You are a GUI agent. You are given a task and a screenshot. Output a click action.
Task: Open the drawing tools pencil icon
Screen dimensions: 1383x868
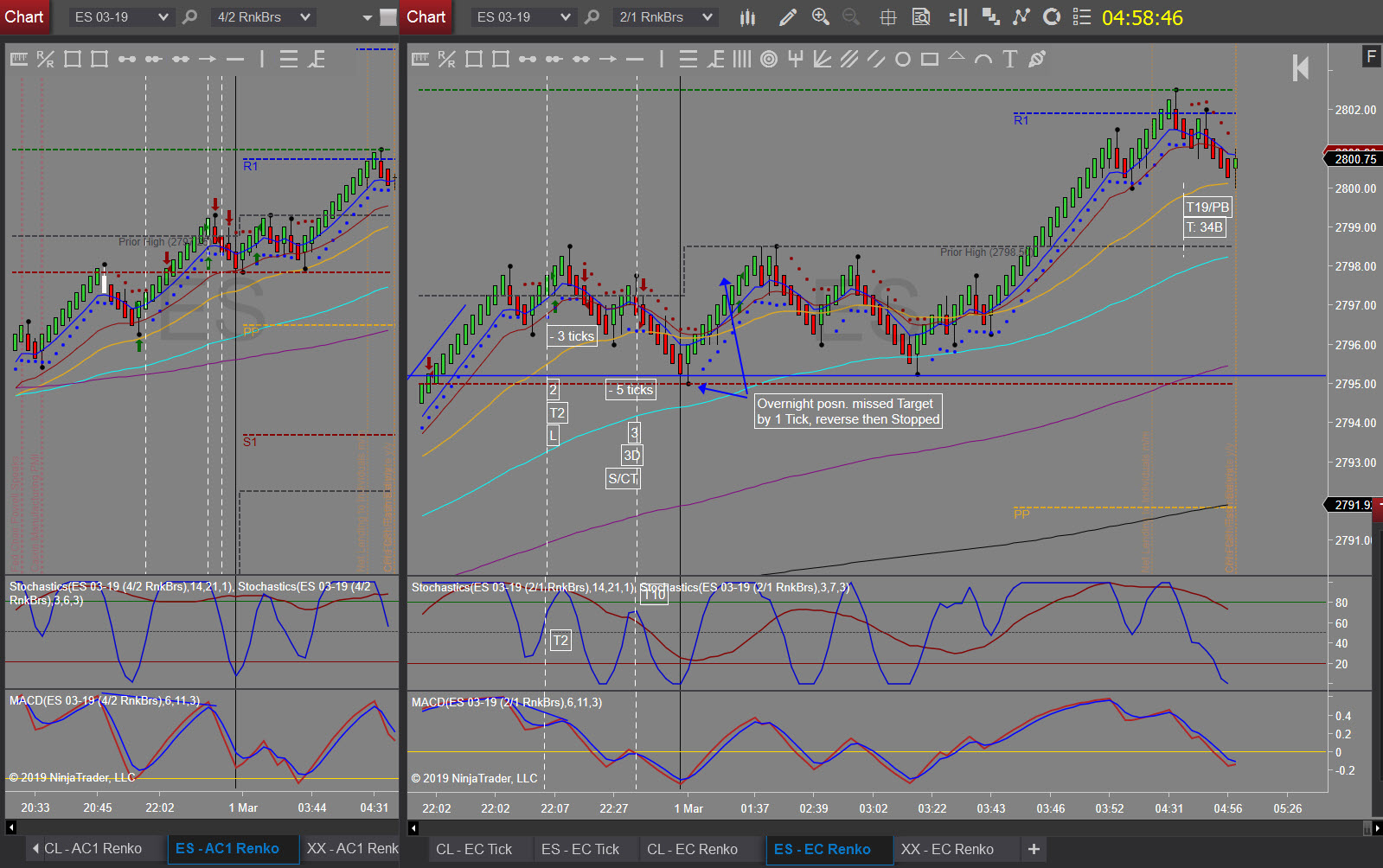pyautogui.click(x=788, y=17)
